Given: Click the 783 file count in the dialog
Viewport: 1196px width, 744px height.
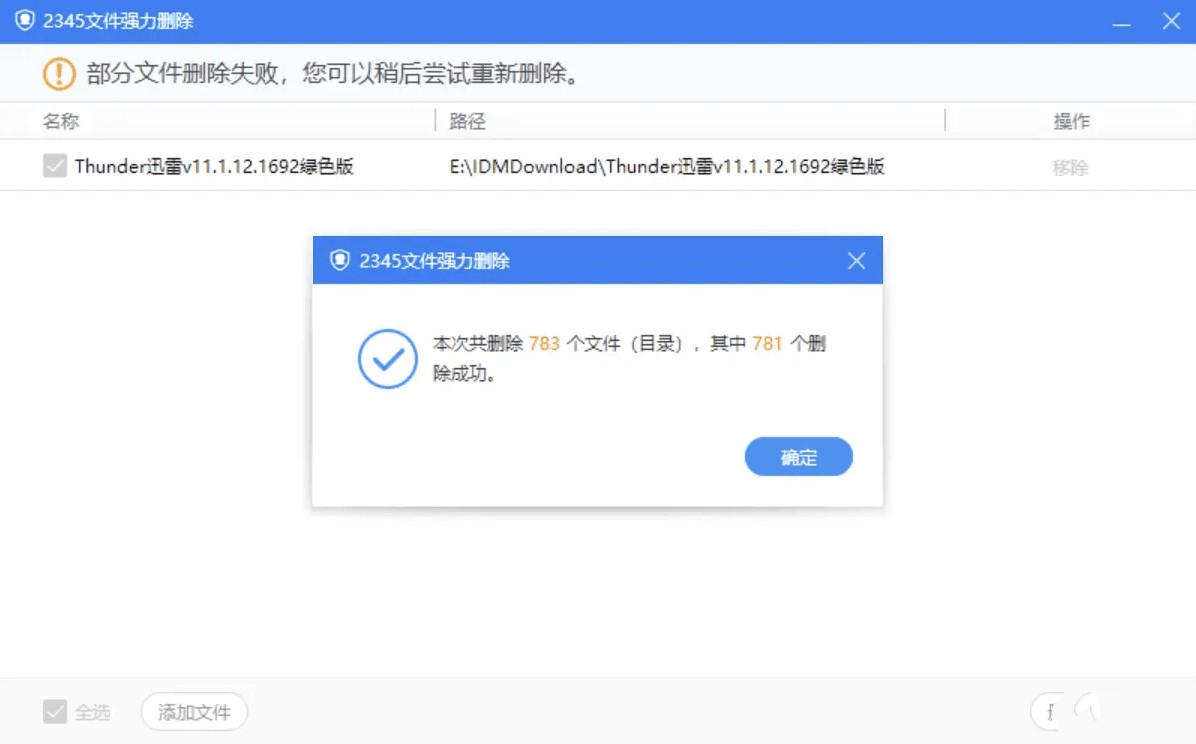Looking at the screenshot, I should click(x=544, y=343).
